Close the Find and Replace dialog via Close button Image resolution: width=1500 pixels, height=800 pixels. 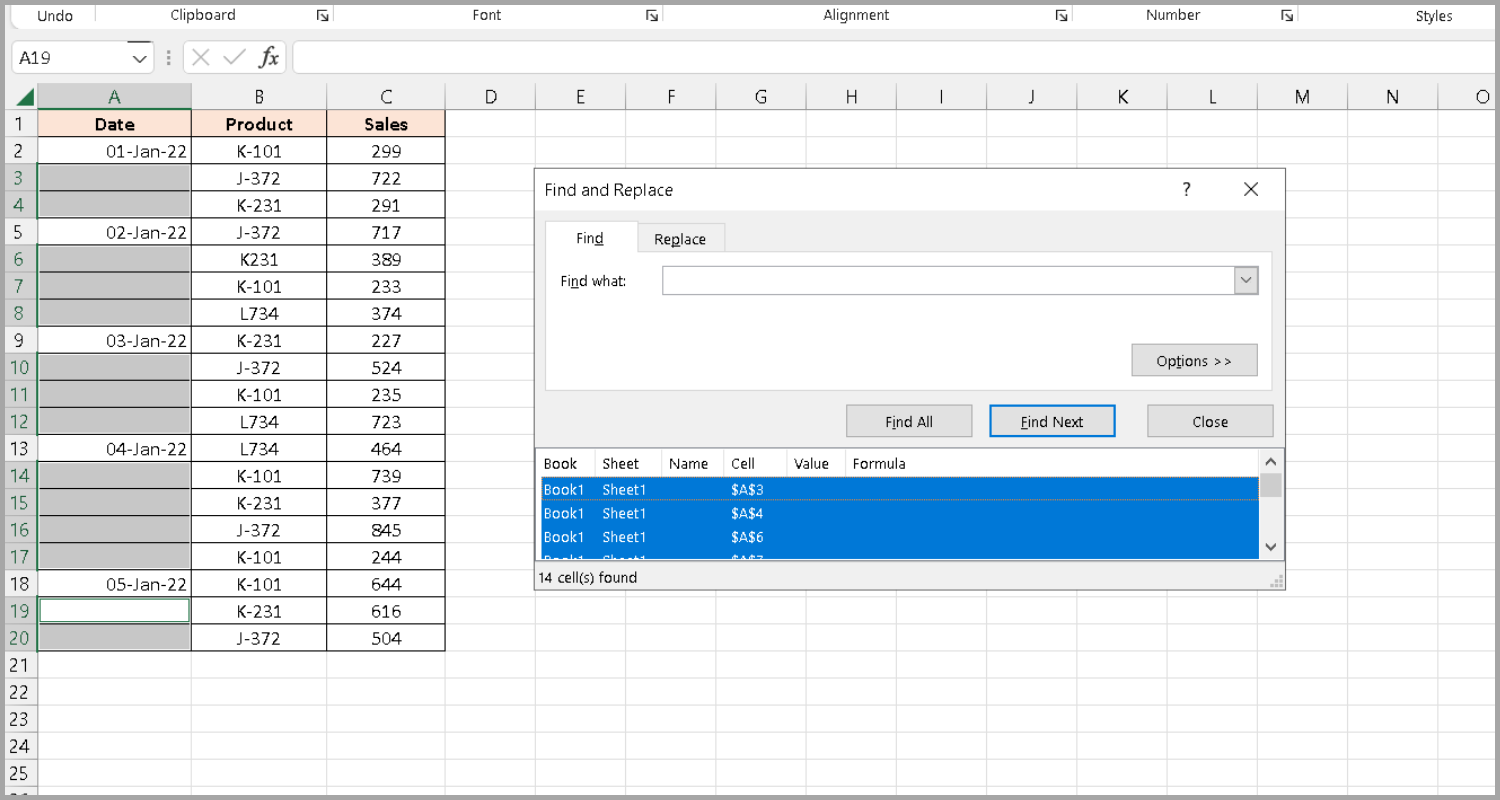coord(1210,420)
